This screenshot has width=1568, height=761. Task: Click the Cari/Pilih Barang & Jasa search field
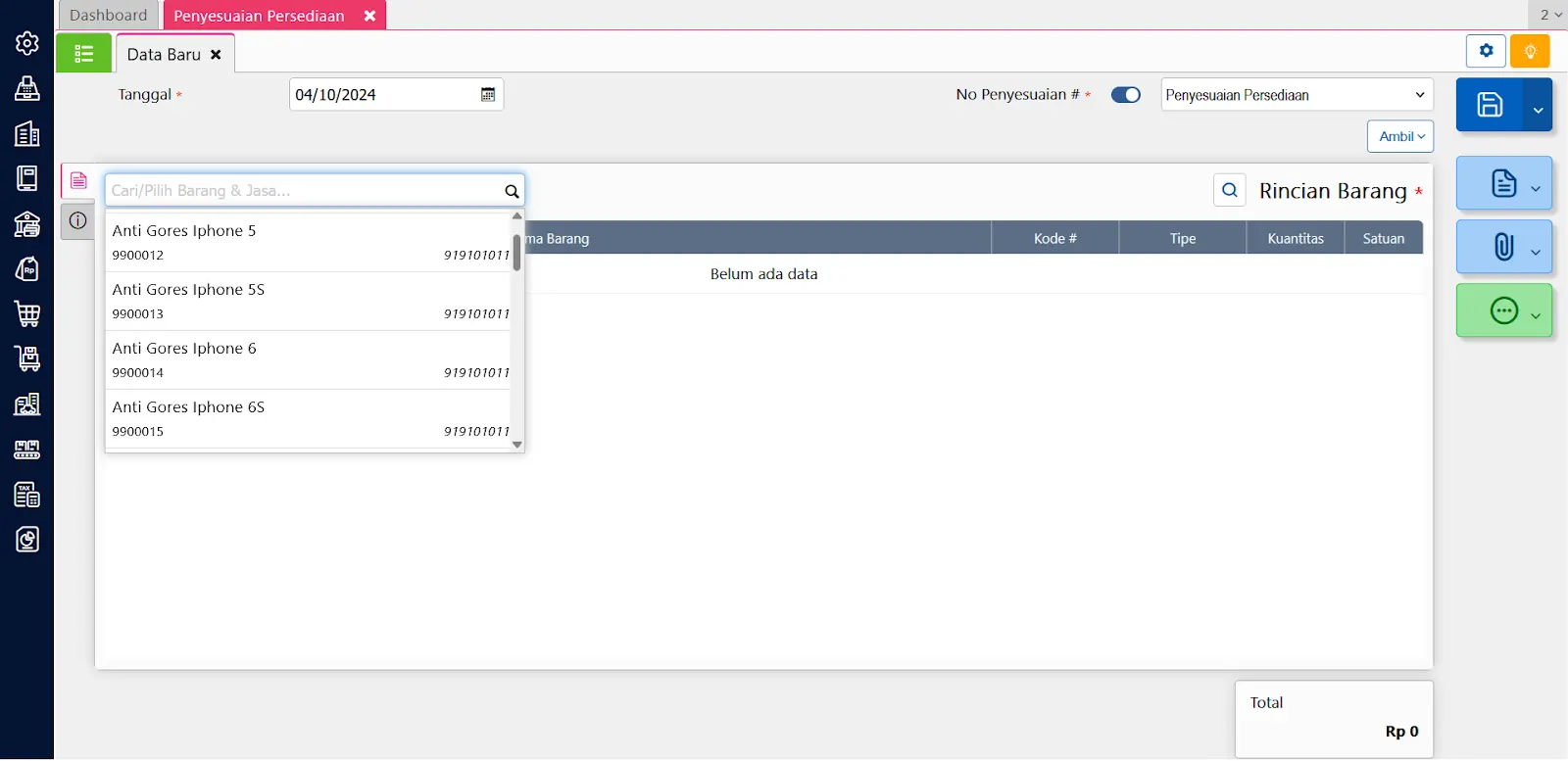tap(304, 191)
